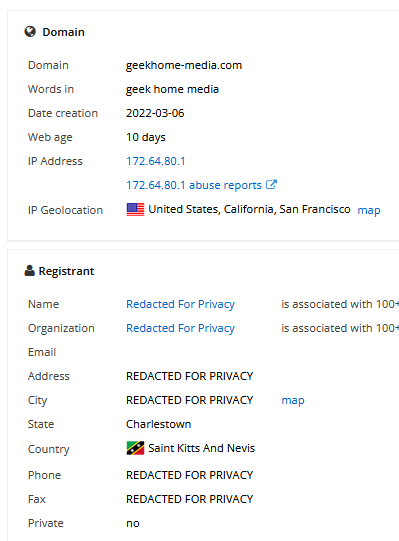The image size is (399, 541).
Task: Click REDACTED FOR PRIVACY in the Fax row
Action: click(189, 499)
